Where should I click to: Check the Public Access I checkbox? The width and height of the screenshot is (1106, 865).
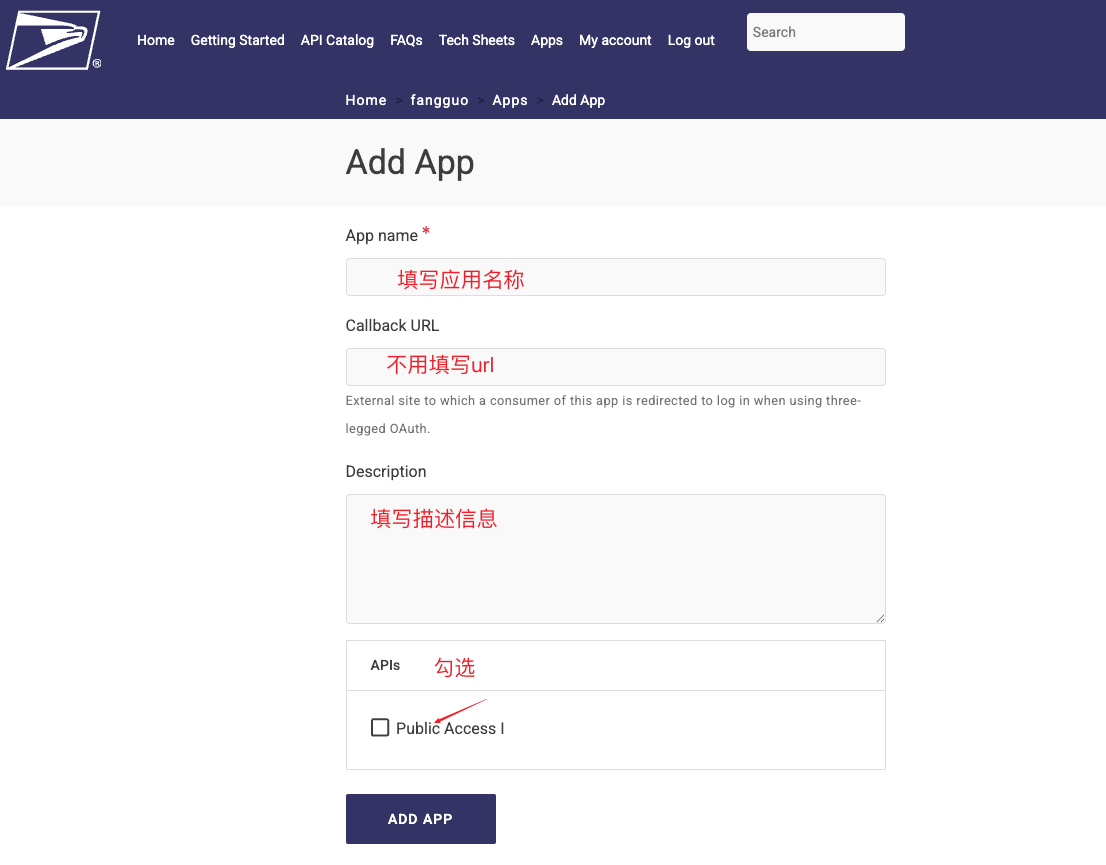pos(380,727)
